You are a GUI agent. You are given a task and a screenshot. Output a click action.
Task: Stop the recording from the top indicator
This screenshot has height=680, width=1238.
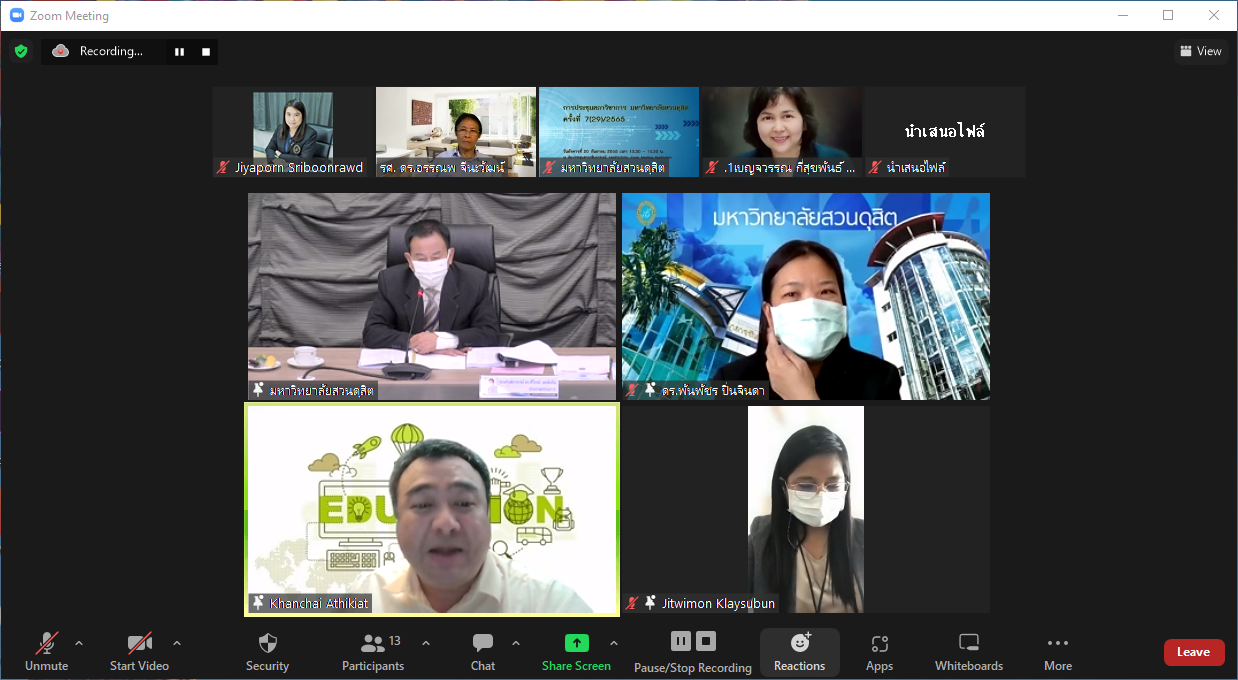(206, 52)
